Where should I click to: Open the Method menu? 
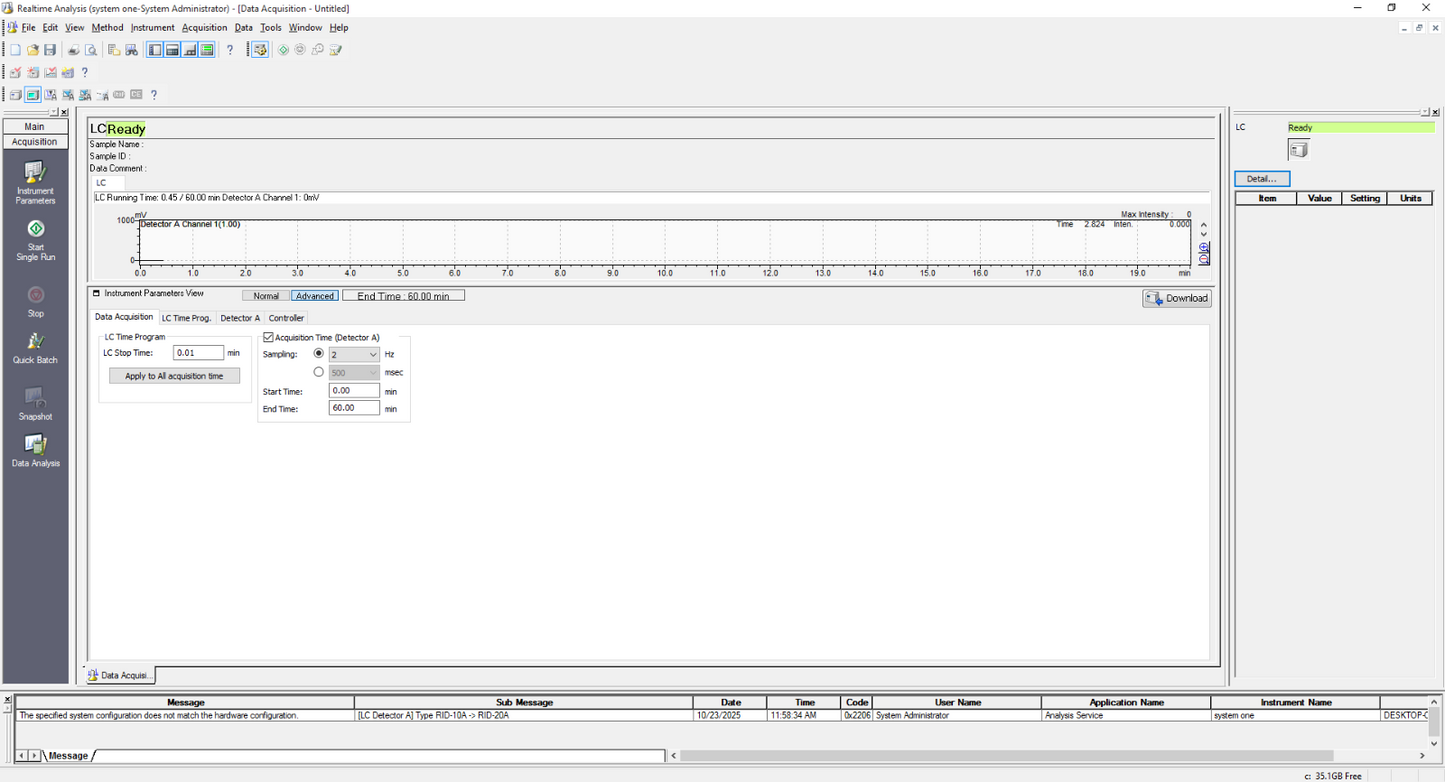pyautogui.click(x=107, y=28)
